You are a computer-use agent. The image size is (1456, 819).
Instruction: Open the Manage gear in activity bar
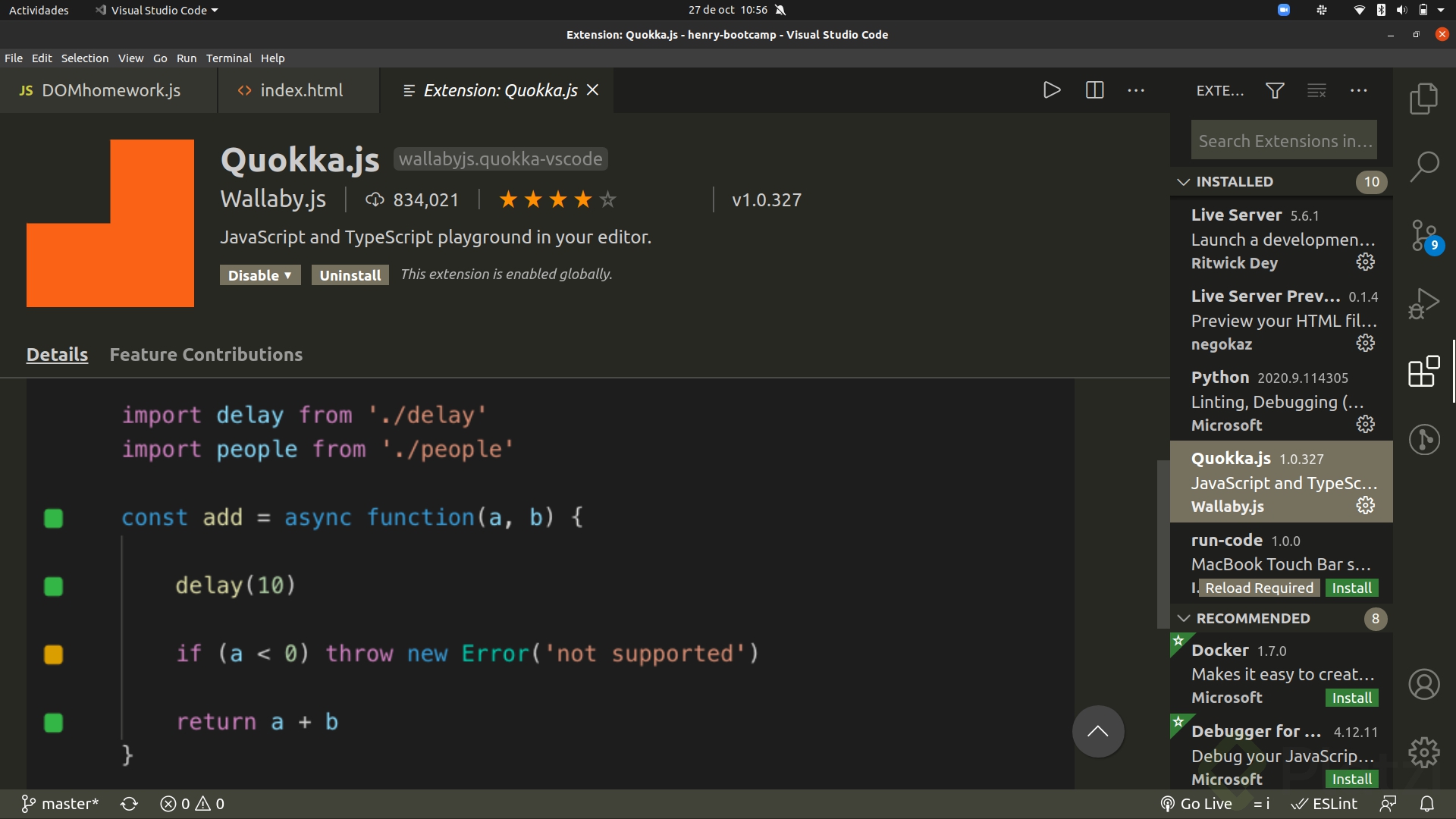click(1423, 753)
